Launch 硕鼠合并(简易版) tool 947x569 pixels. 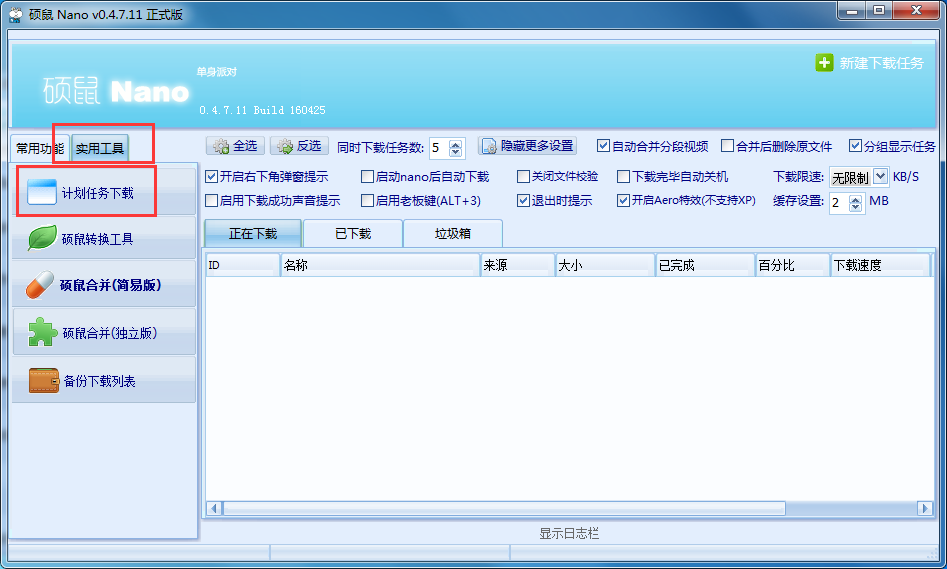104,284
